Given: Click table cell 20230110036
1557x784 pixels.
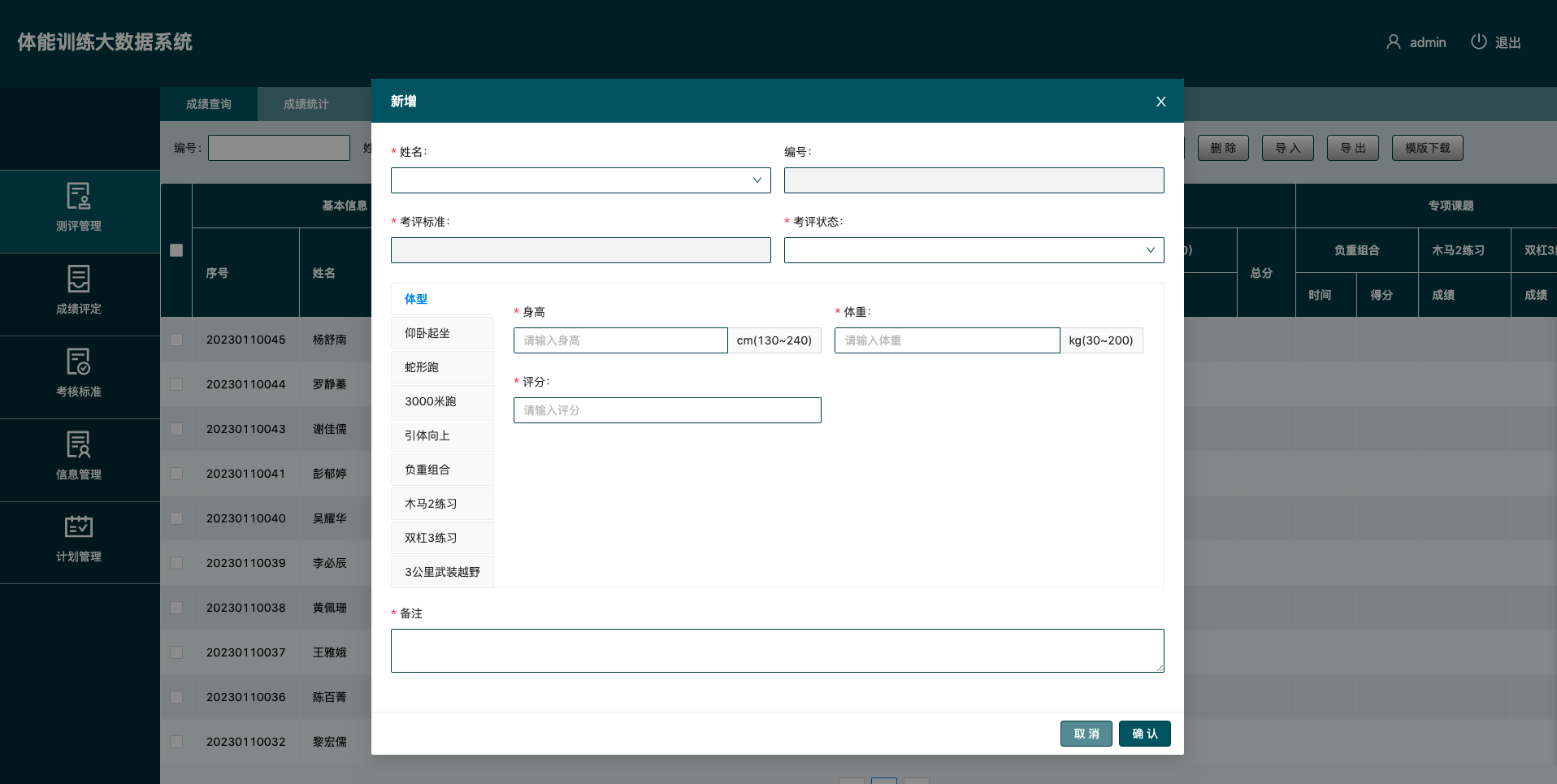Looking at the screenshot, I should tap(246, 697).
